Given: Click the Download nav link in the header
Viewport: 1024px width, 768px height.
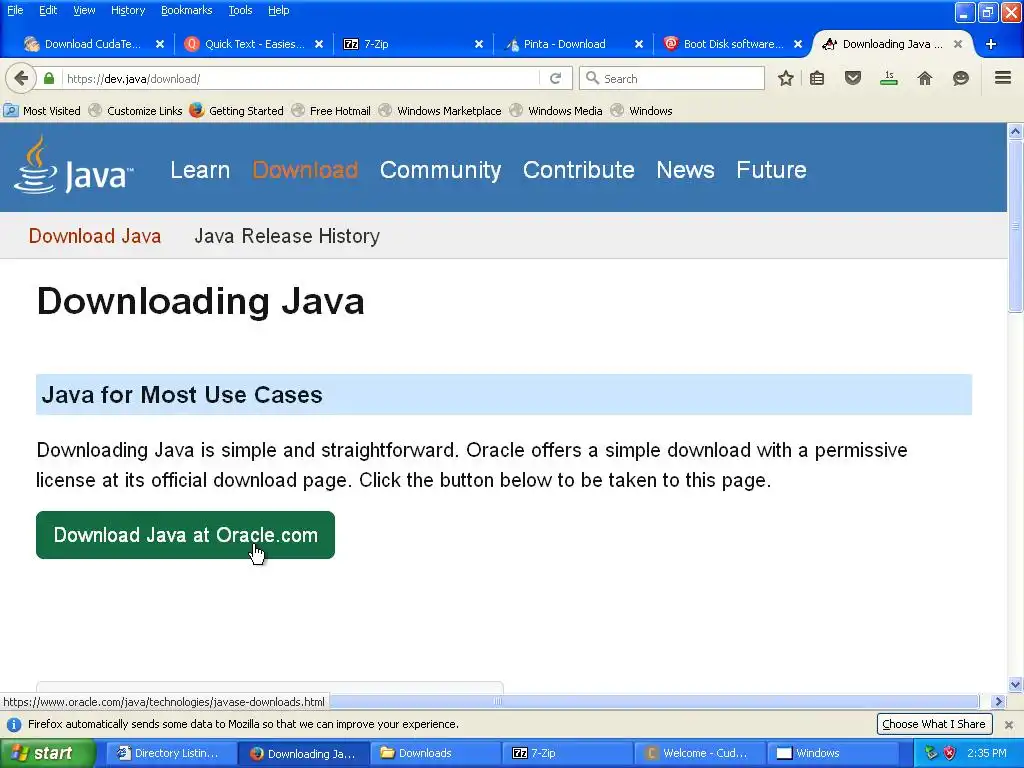Looking at the screenshot, I should click(305, 170).
